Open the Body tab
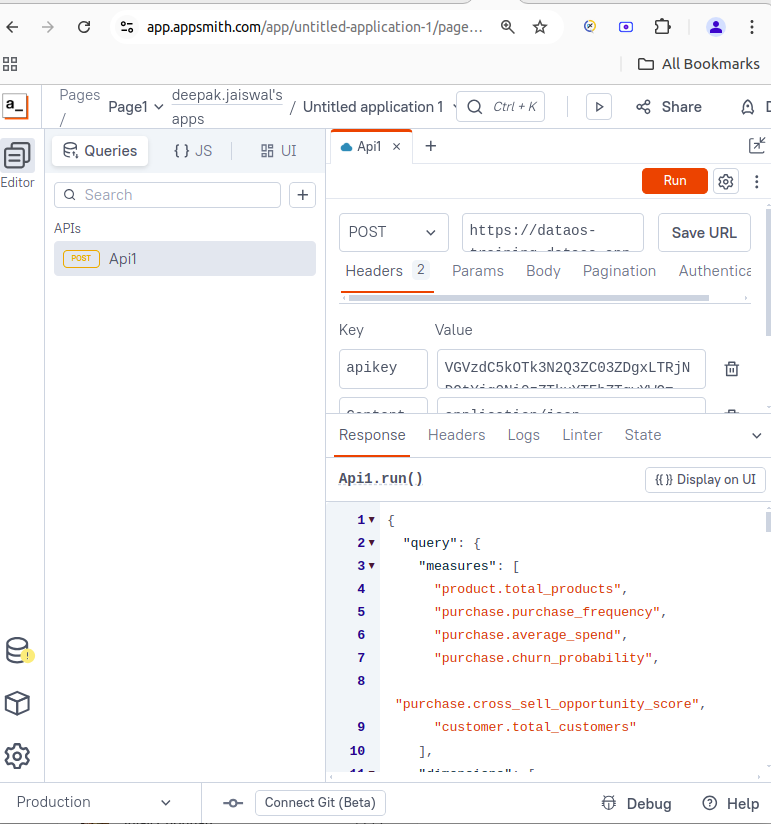The image size is (771, 824). 543,271
